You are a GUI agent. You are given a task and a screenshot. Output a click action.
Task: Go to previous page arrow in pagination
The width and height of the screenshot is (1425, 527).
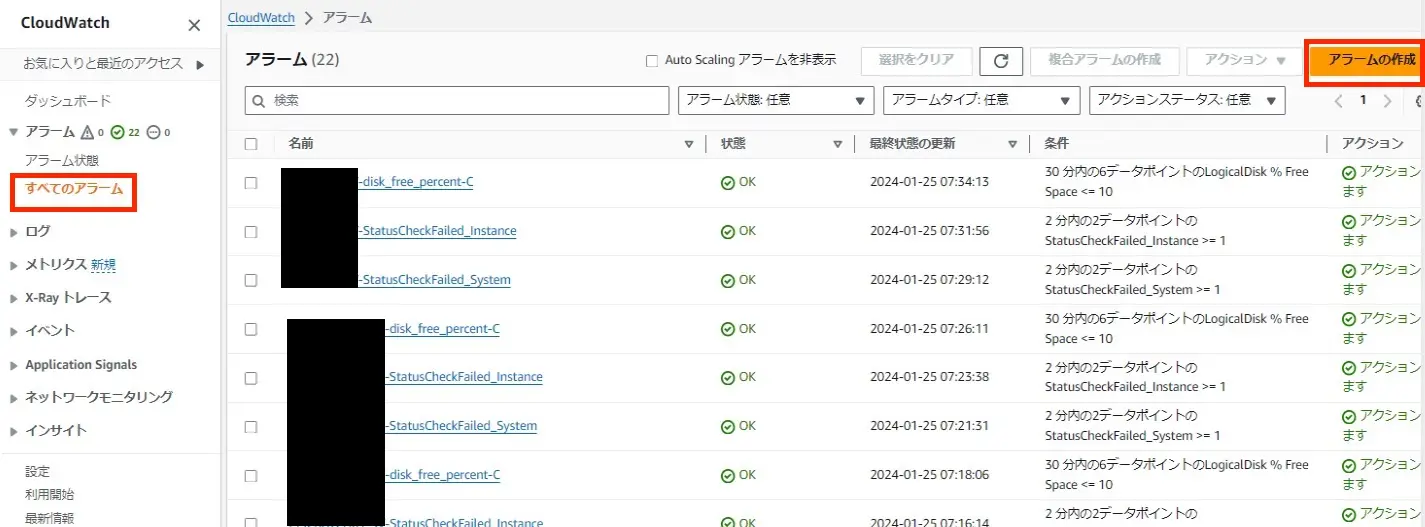[x=1339, y=100]
